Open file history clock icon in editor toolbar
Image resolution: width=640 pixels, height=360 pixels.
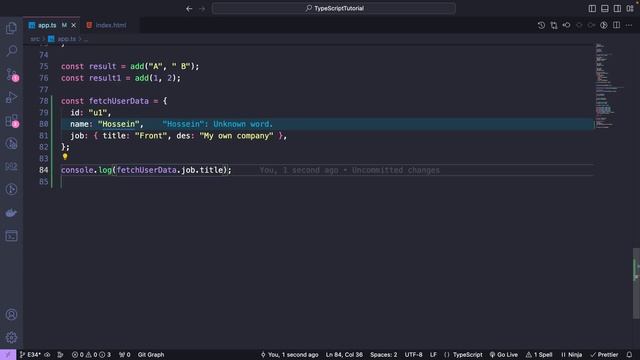tap(541, 25)
